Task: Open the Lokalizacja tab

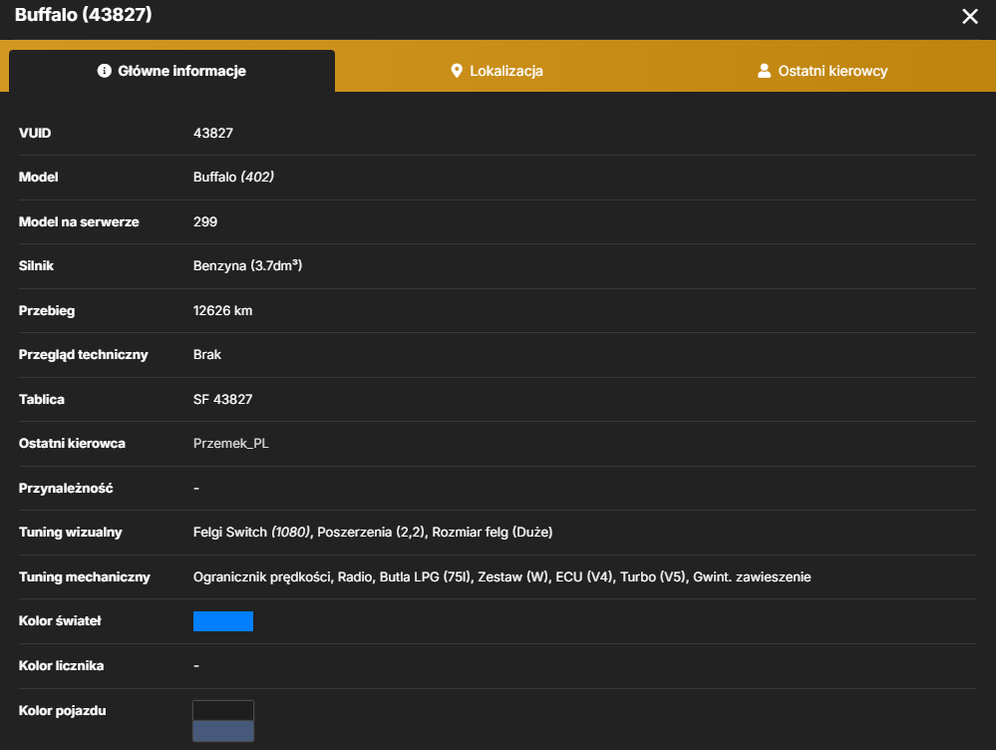Action: pos(497,71)
